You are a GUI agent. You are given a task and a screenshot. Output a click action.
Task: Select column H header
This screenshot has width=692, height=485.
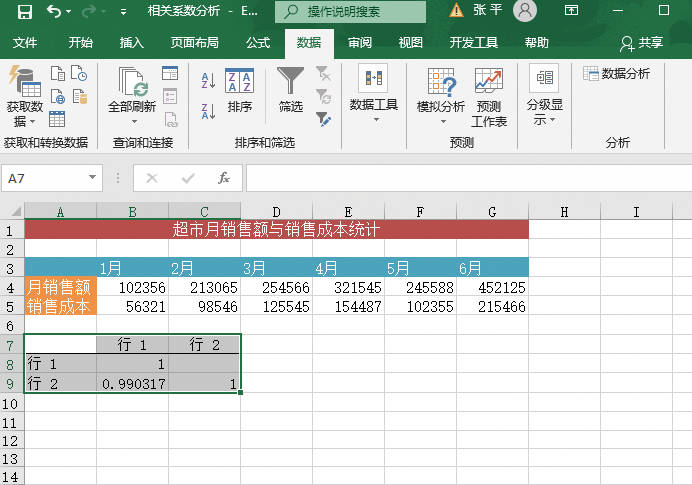click(x=564, y=212)
